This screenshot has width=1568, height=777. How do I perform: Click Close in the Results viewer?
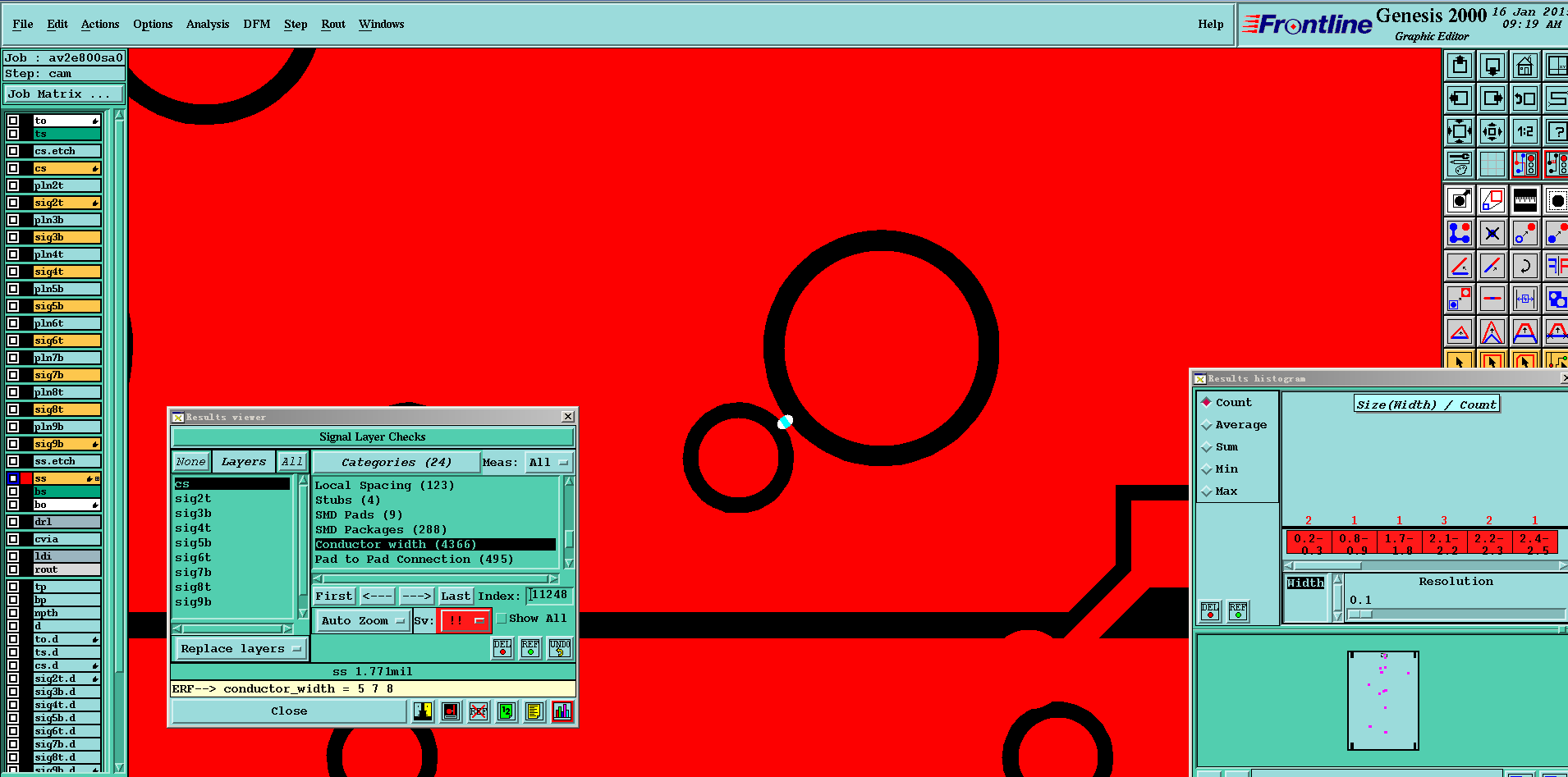click(289, 711)
